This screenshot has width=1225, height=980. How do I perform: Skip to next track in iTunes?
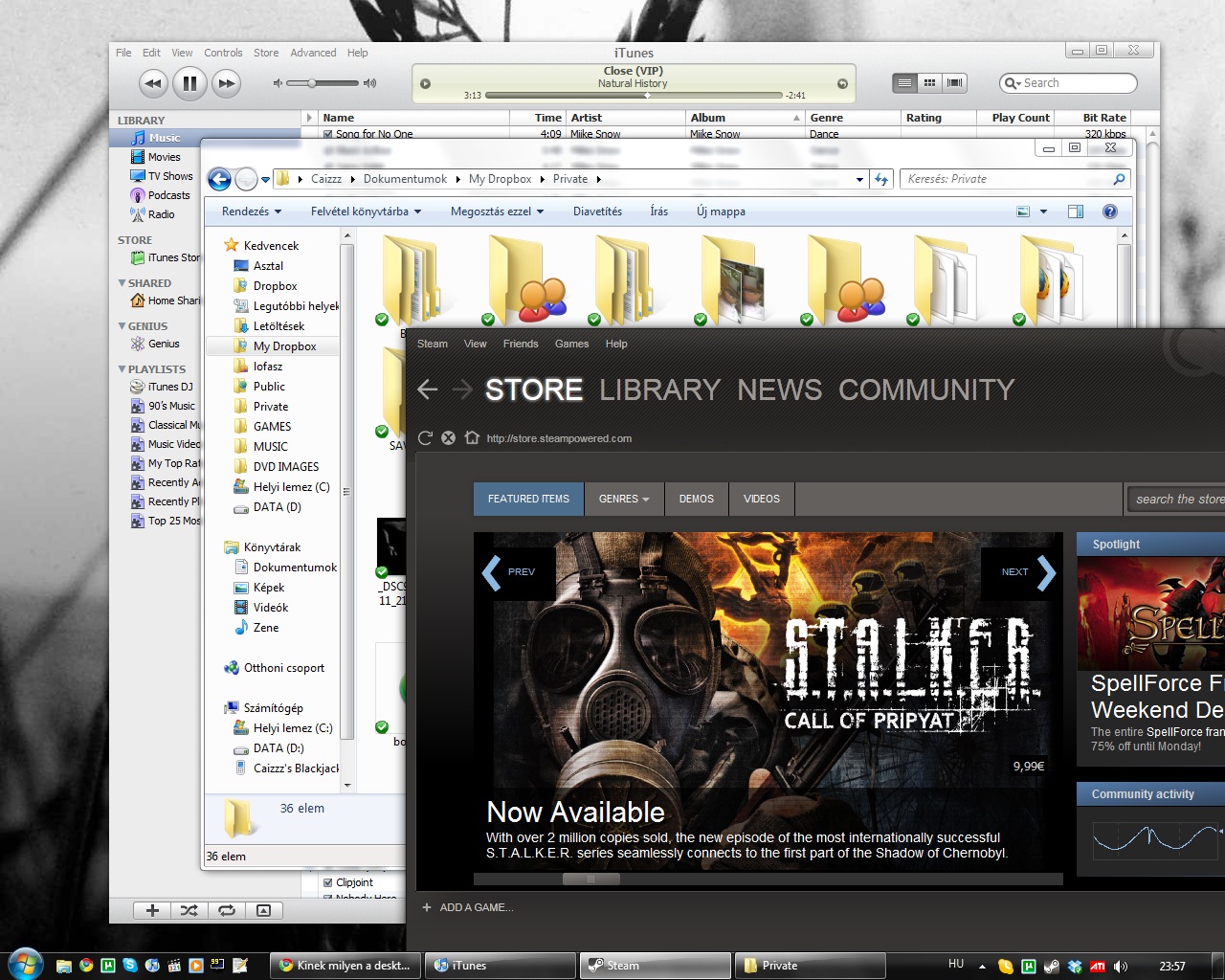pyautogui.click(x=226, y=84)
